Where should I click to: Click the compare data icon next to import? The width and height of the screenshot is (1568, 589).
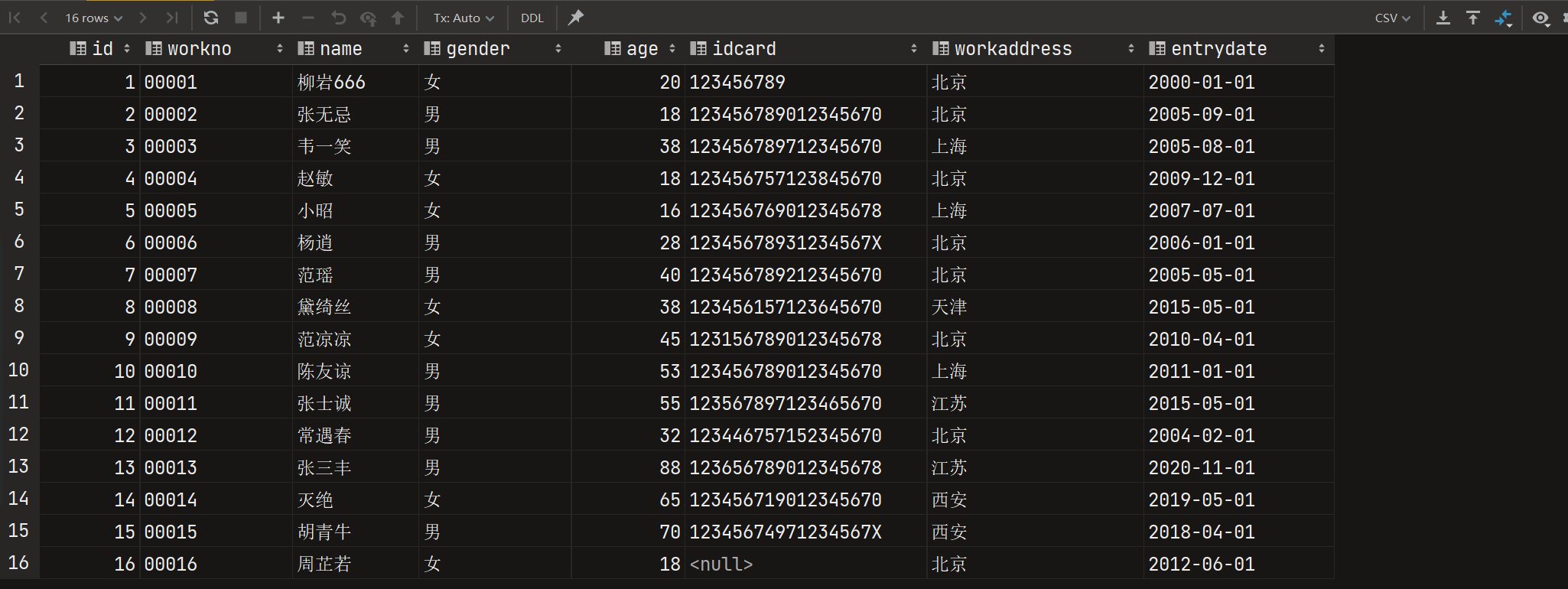(1504, 18)
